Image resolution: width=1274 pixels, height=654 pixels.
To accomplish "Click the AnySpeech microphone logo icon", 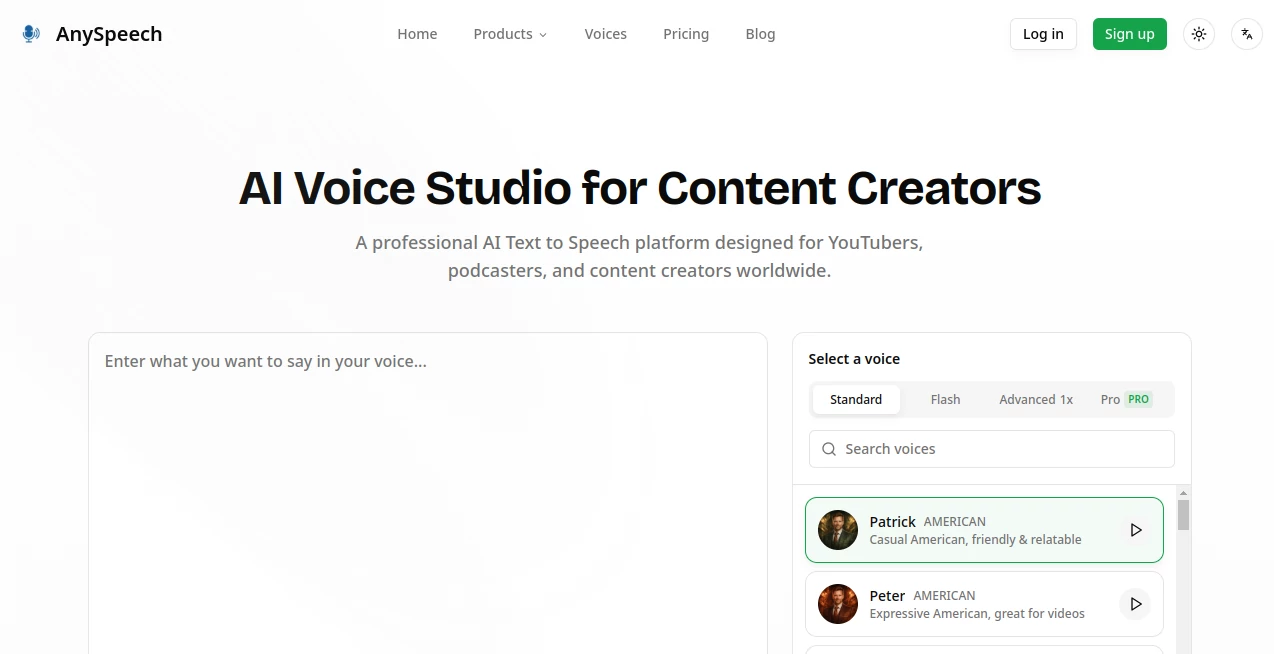I will point(31,34).
